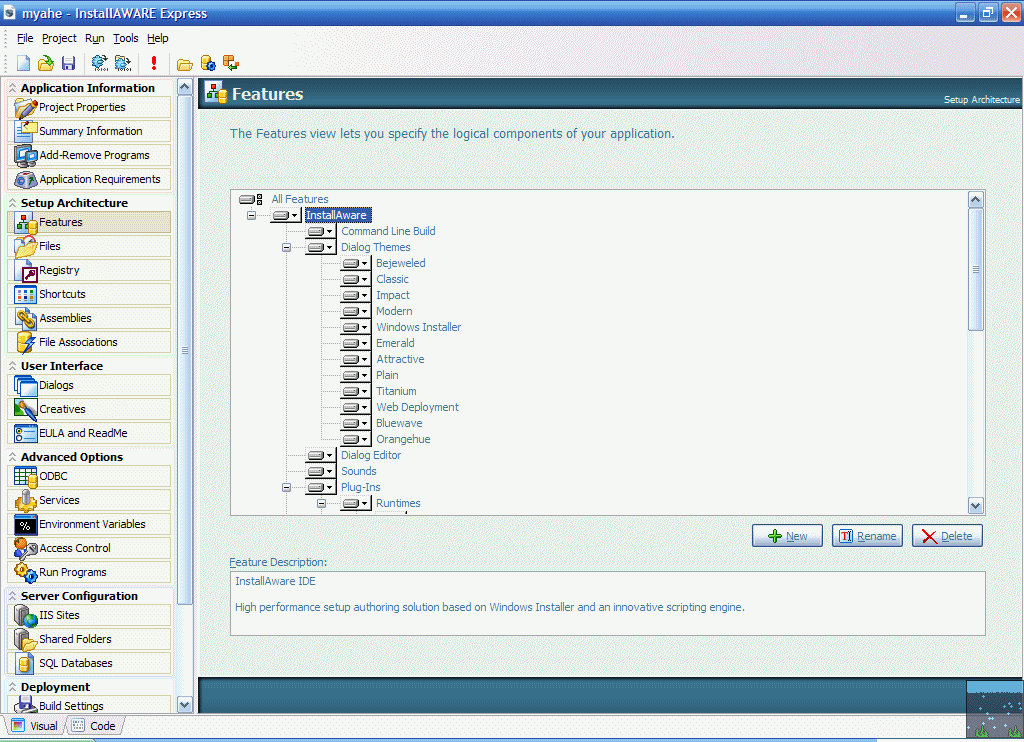Select Environment Variables in Advanced Options
Viewport: 1024px width, 742px height.
pyautogui.click(x=92, y=524)
